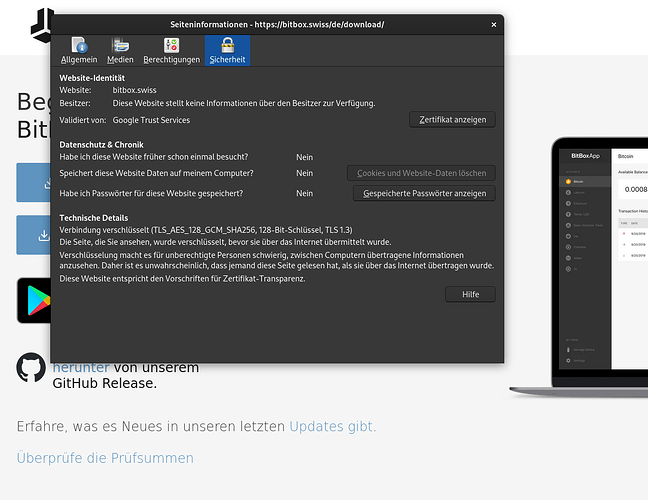648x500 pixels.
Task: Click the laptop BitBoxApp screenshot image
Action: point(579,268)
